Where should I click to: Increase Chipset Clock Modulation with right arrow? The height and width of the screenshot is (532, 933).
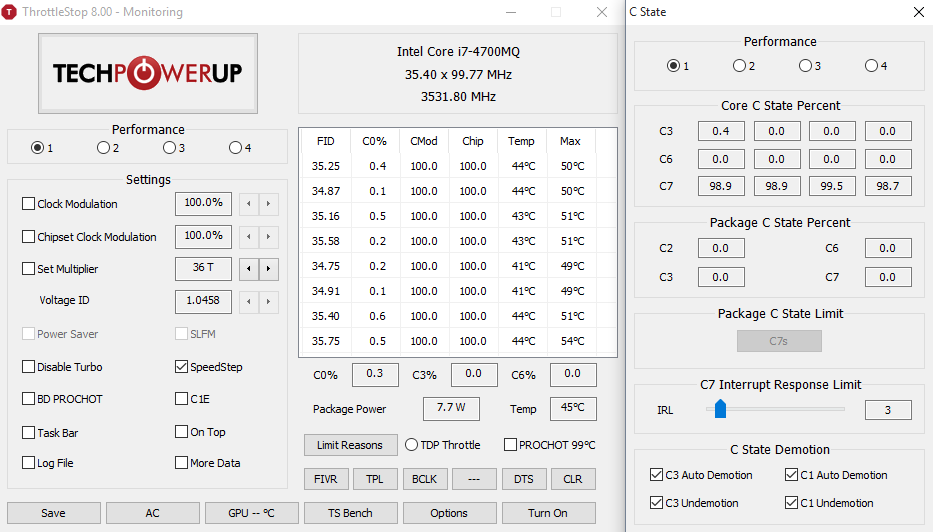click(268, 237)
